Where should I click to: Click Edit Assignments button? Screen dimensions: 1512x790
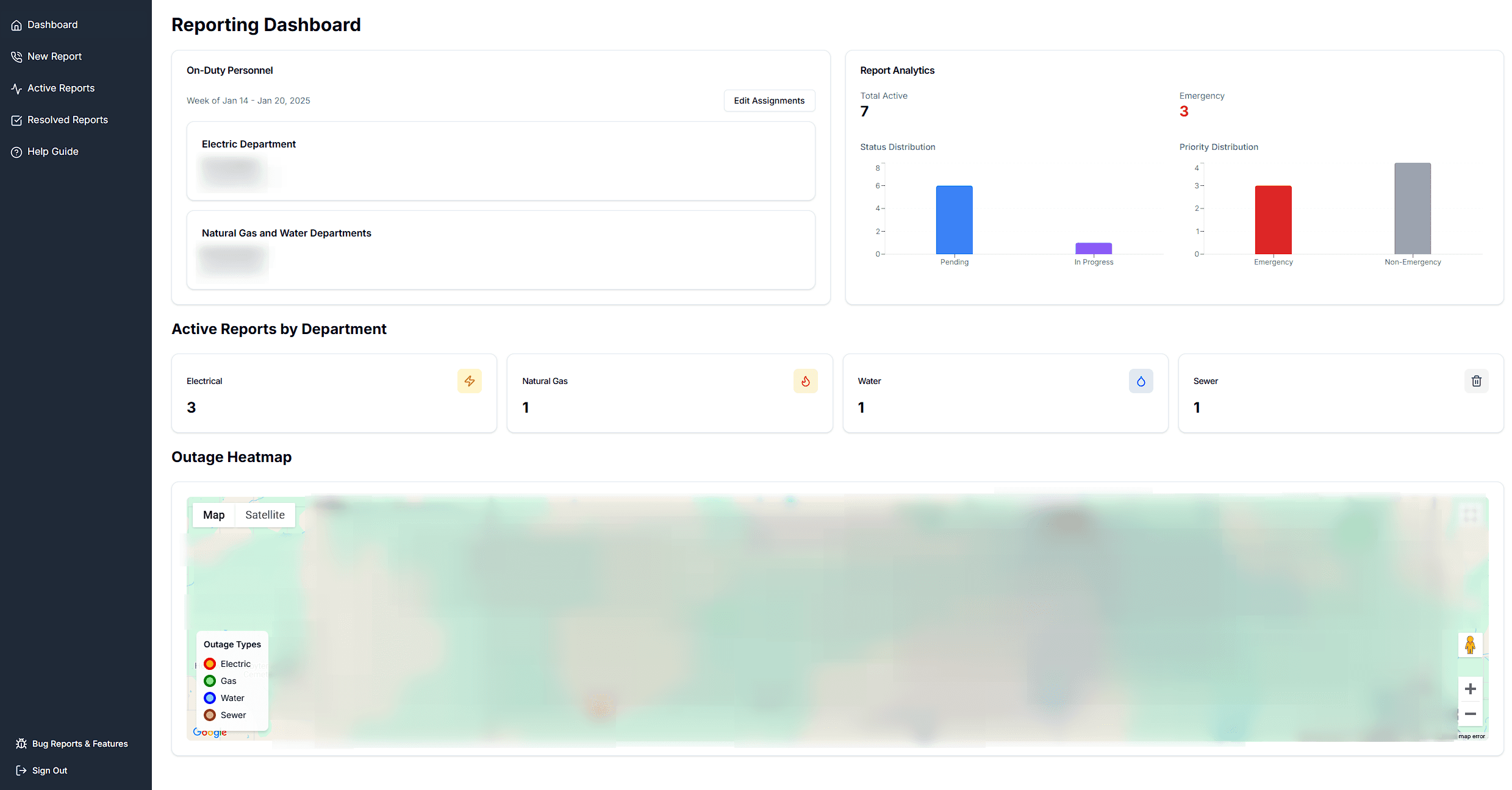(x=769, y=101)
